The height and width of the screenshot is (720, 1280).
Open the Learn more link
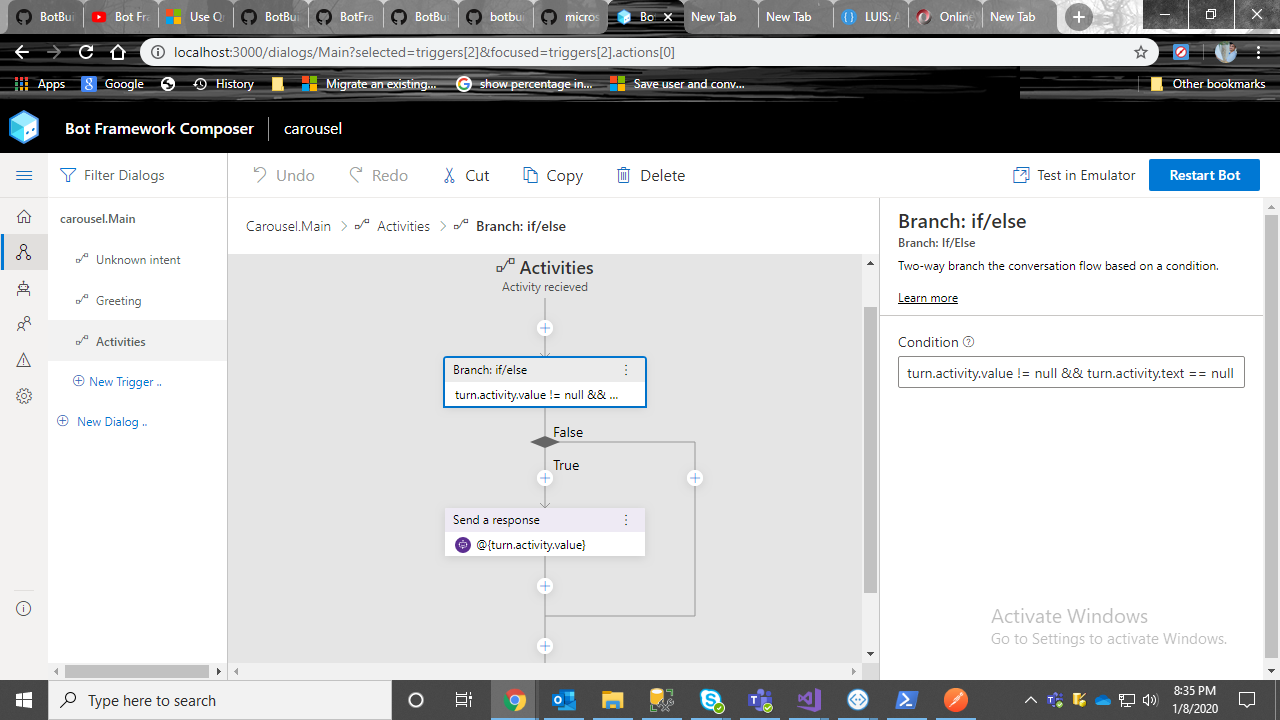(x=928, y=298)
